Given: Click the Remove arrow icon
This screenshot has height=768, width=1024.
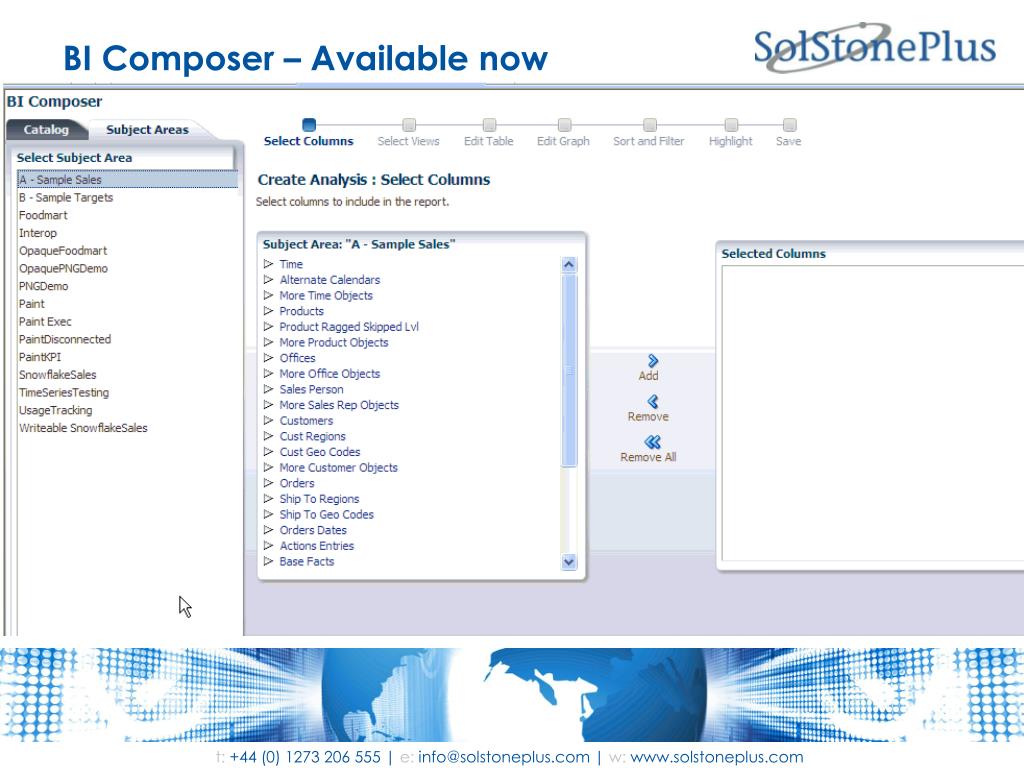Looking at the screenshot, I should click(x=652, y=401).
